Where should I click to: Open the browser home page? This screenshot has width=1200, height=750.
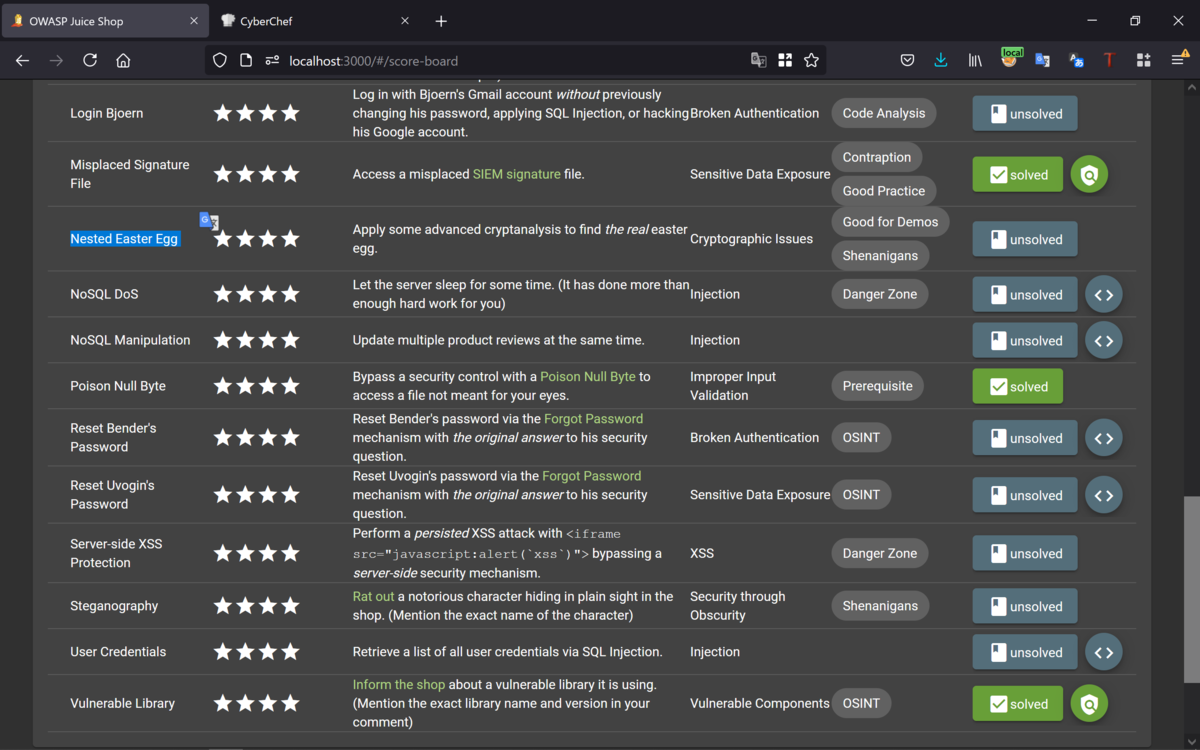tap(123, 60)
